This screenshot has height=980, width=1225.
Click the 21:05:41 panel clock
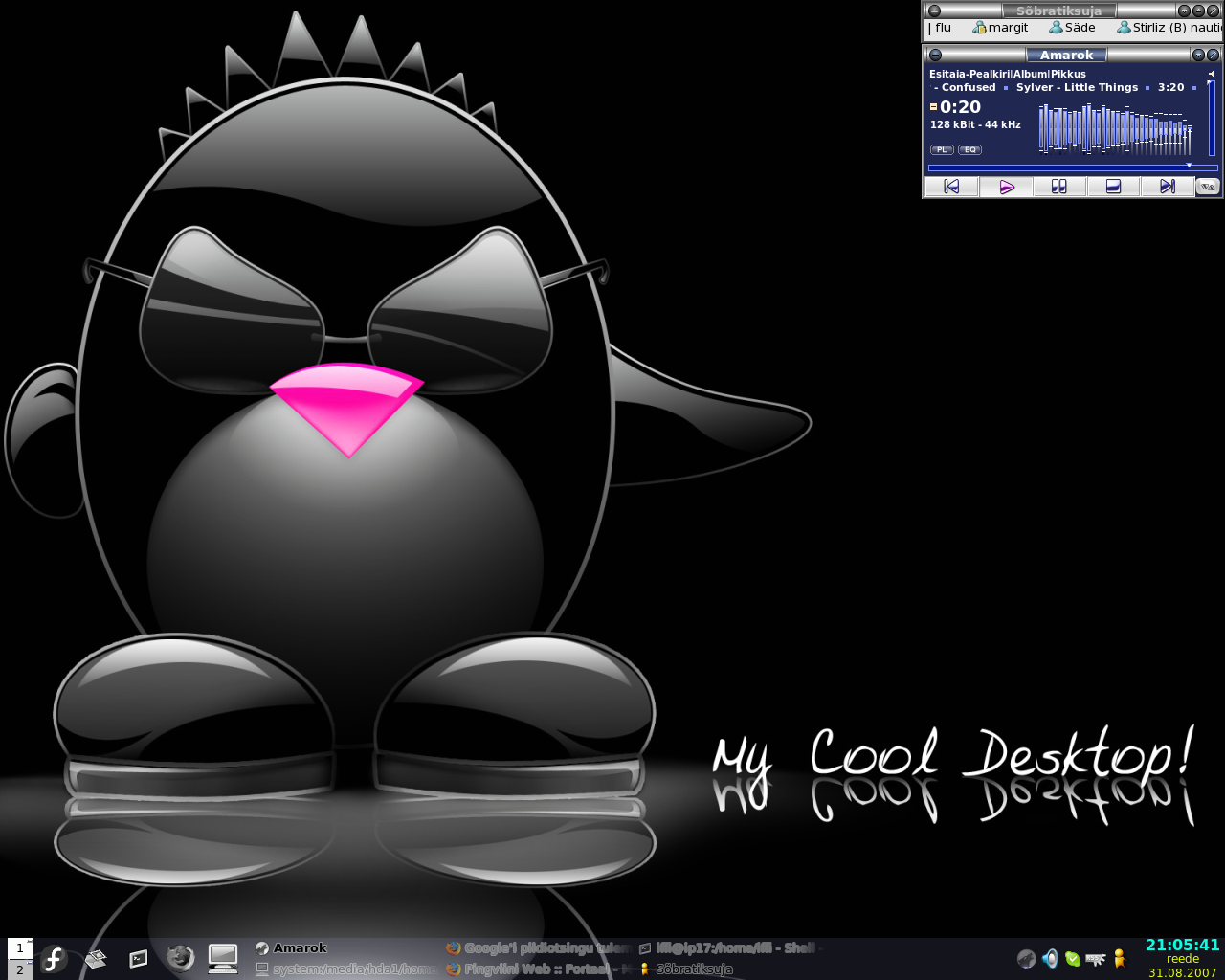[x=1183, y=945]
